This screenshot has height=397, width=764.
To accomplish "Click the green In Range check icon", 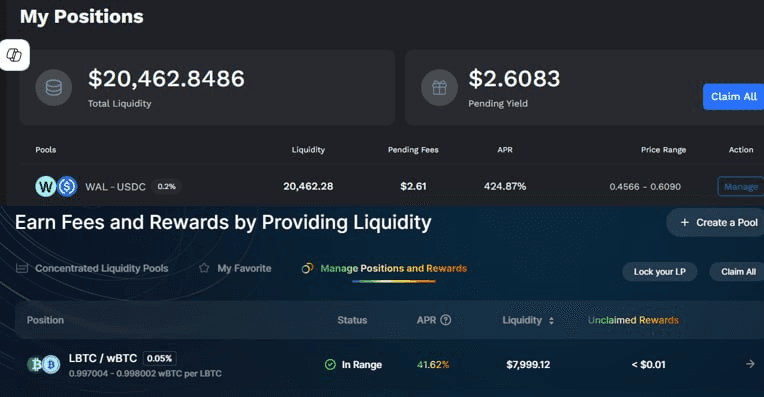I will pyautogui.click(x=330, y=364).
